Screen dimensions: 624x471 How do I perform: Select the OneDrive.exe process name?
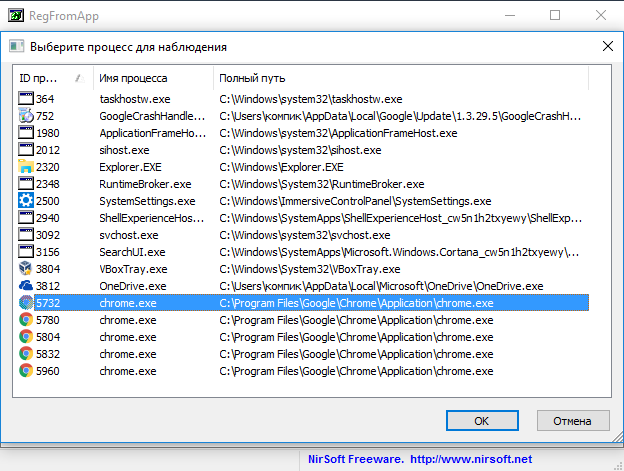coord(133,286)
